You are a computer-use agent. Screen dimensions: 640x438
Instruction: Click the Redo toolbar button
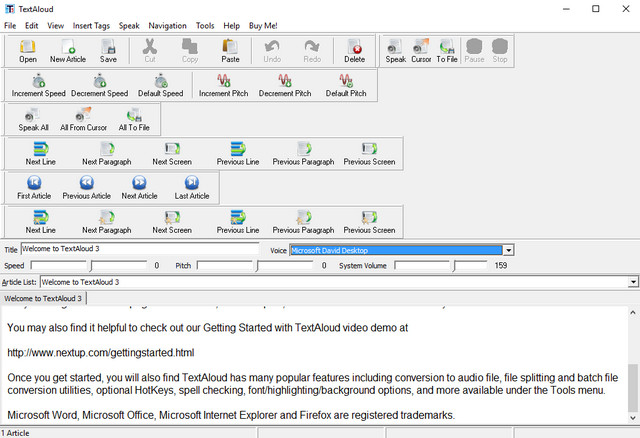tap(312, 51)
